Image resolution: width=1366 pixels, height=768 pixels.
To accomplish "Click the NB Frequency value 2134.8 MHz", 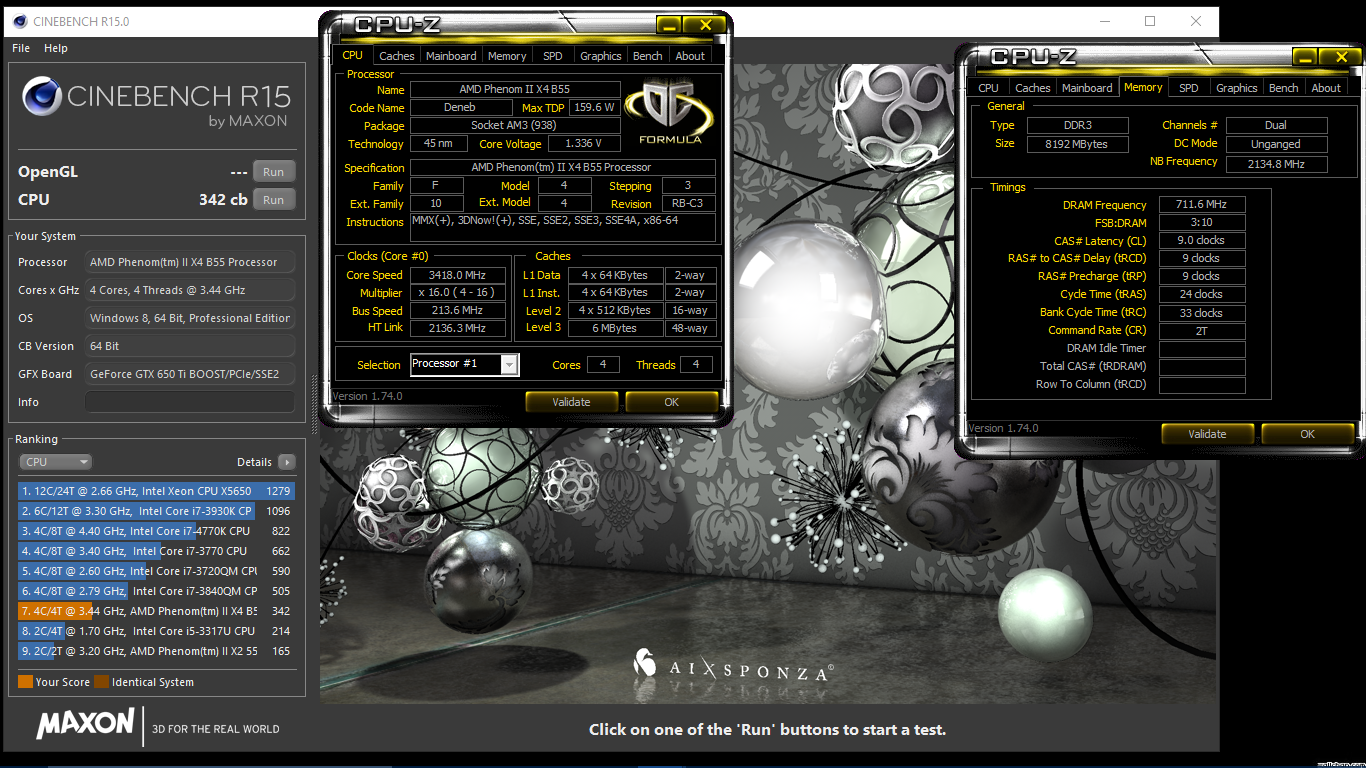I will click(x=1276, y=163).
